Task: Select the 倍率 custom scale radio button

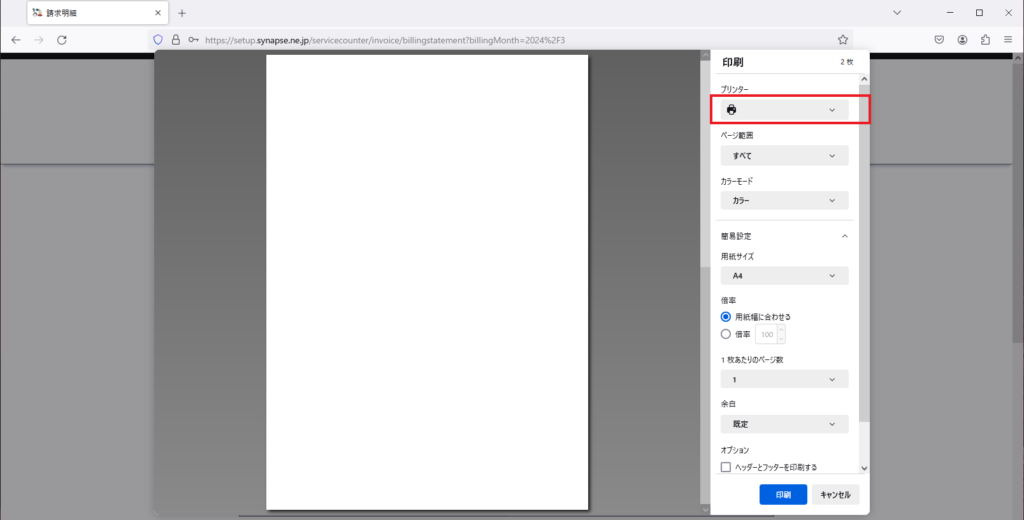Action: pyautogui.click(x=726, y=334)
